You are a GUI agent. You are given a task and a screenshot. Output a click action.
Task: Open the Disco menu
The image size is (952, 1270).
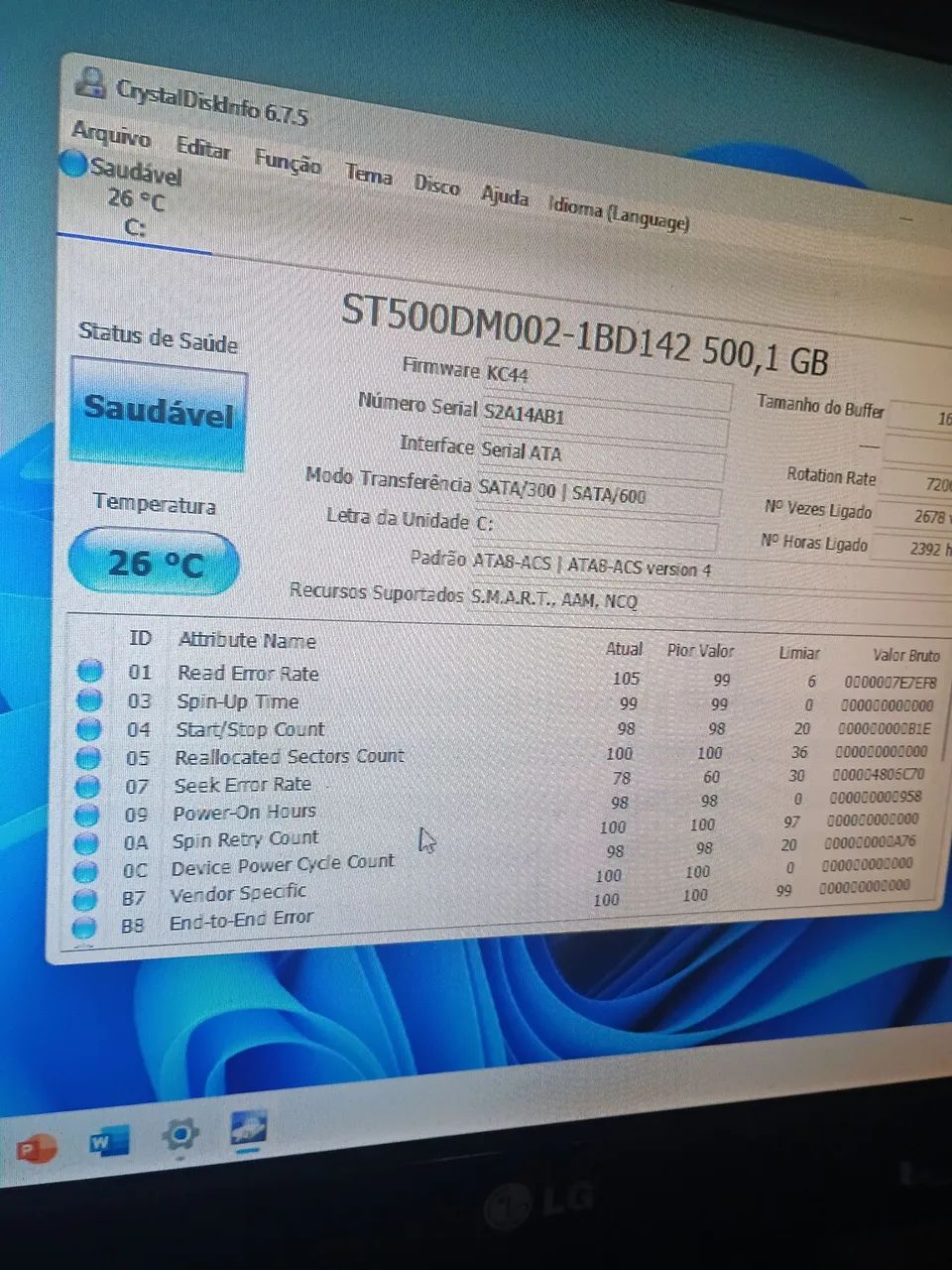[x=436, y=185]
